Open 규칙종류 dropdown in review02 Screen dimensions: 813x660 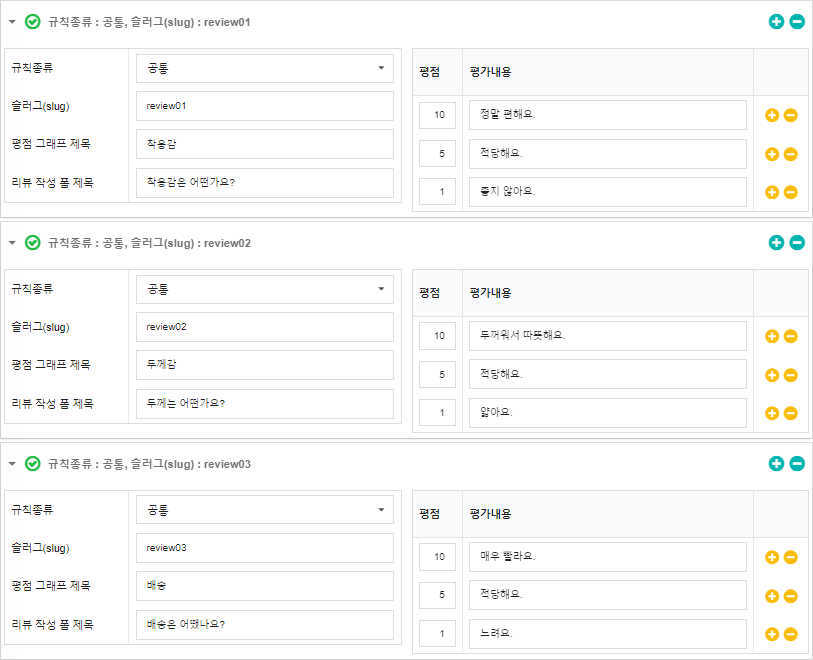tap(265, 289)
